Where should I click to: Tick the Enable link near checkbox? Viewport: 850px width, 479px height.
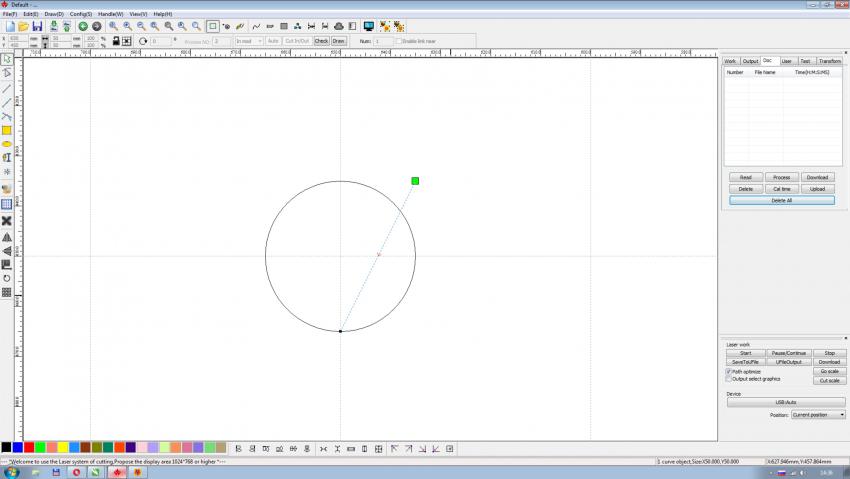[397, 41]
